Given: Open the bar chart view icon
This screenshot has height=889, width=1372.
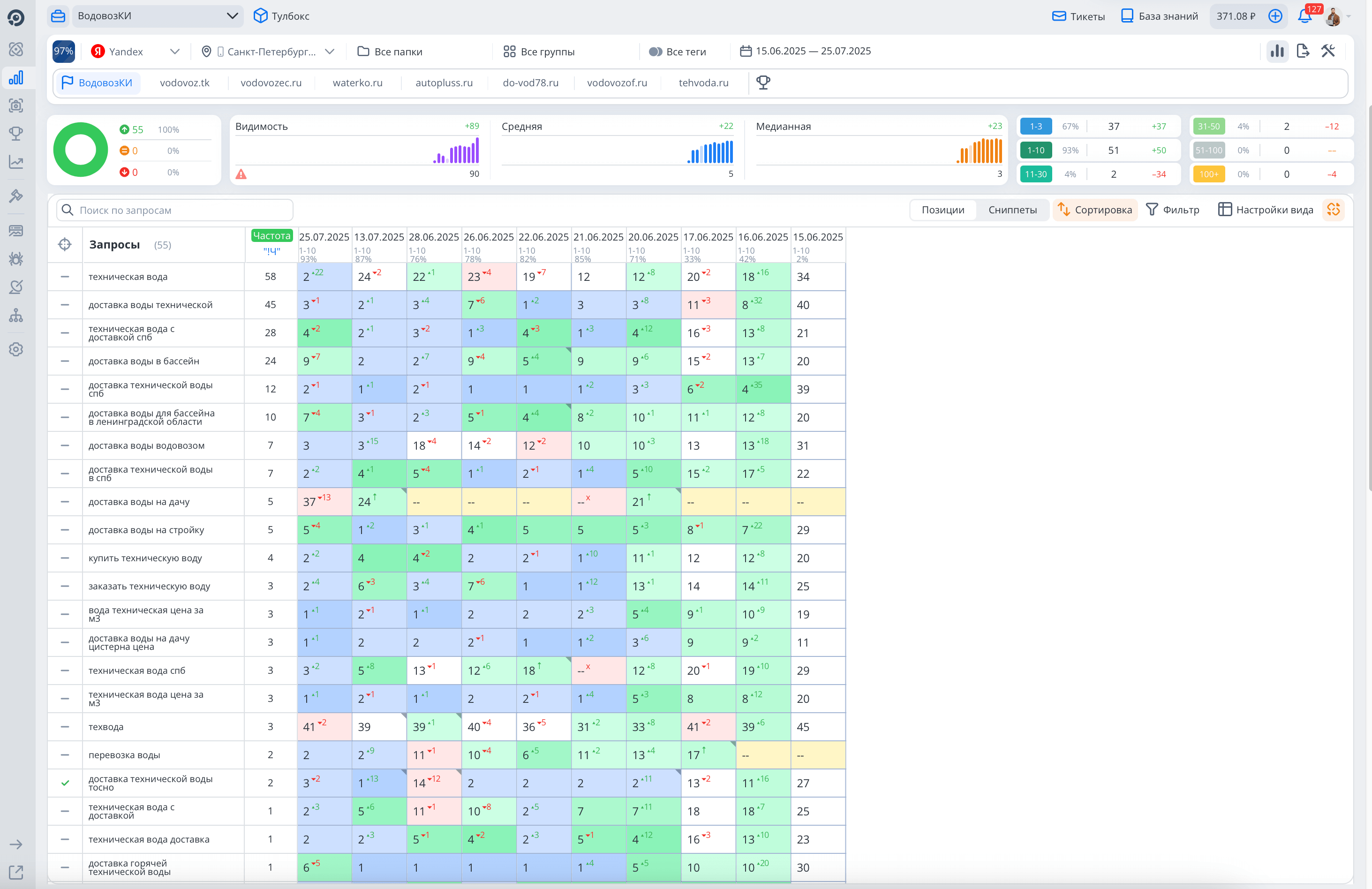Looking at the screenshot, I should pos(1277,51).
